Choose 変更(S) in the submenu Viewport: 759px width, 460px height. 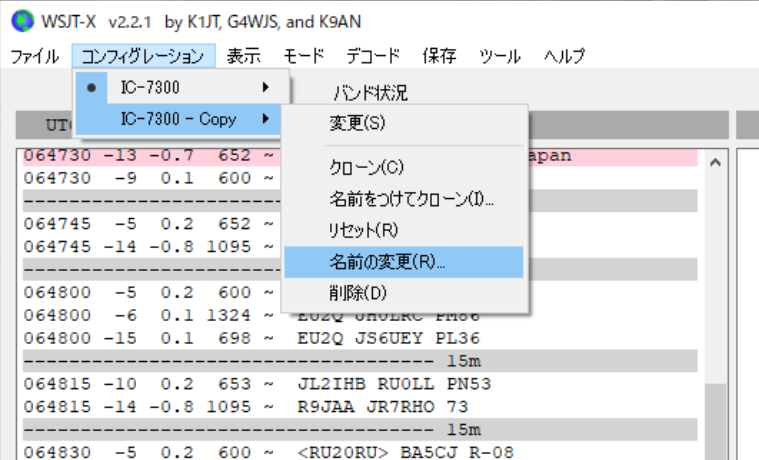click(x=404, y=123)
